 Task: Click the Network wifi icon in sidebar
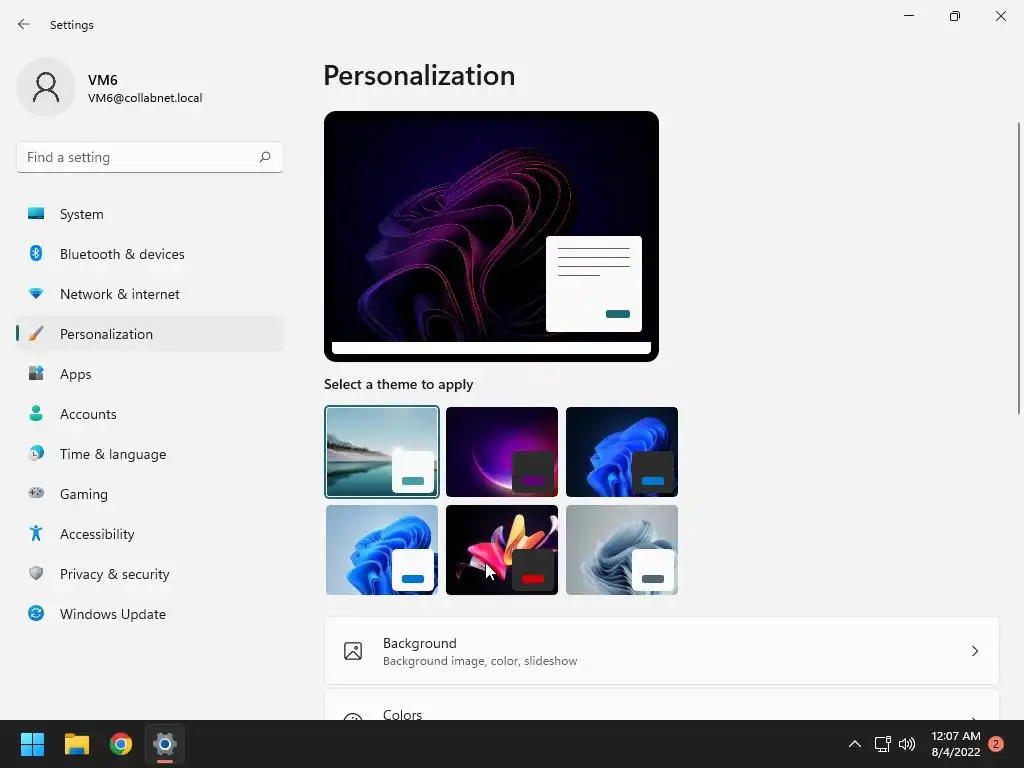click(36, 294)
